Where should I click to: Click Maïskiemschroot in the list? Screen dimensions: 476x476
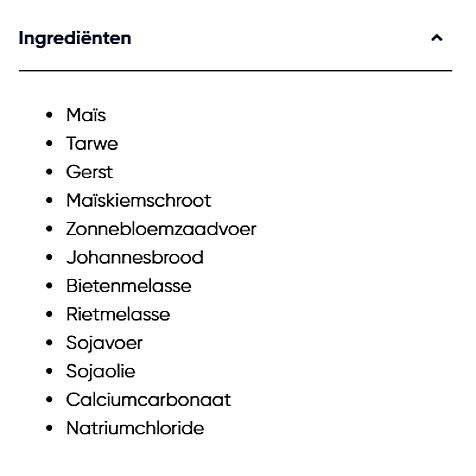tap(139, 200)
